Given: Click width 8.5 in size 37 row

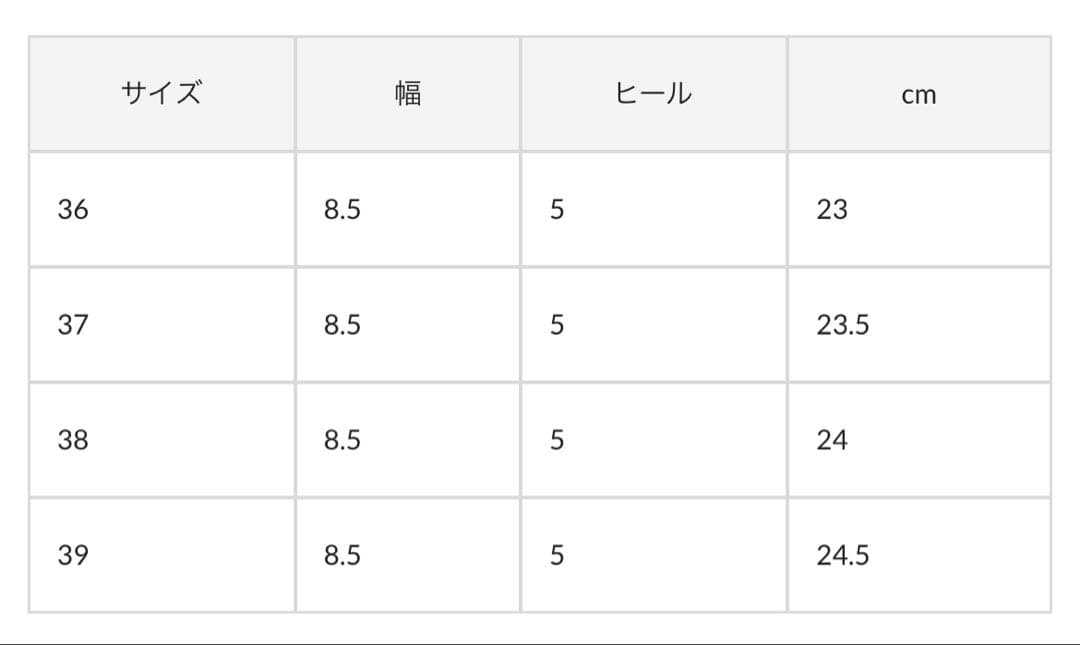Looking at the screenshot, I should [342, 325].
